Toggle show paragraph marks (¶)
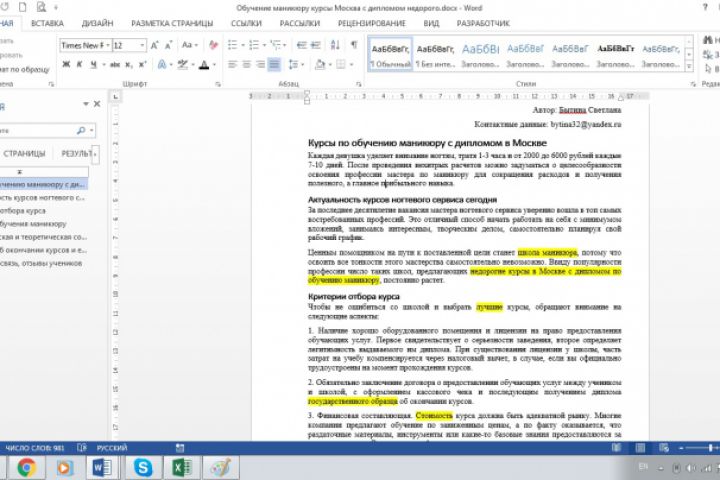 tap(354, 45)
